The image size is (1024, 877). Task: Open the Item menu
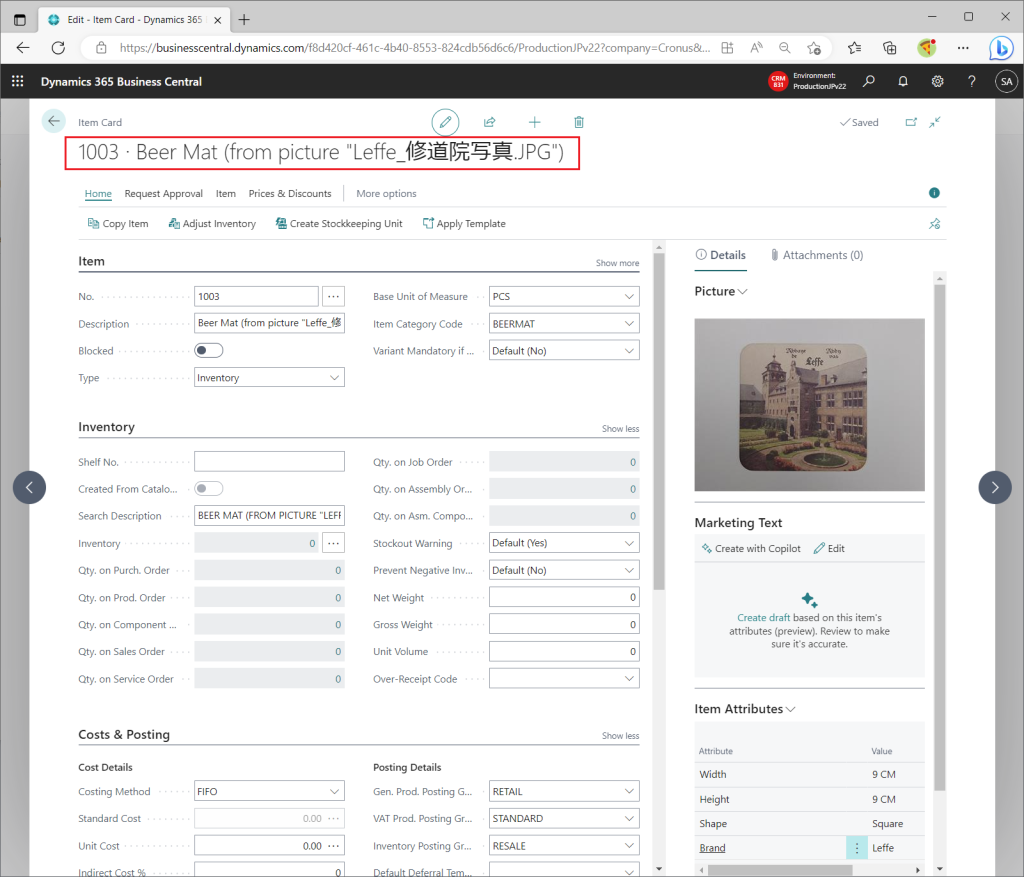225,193
